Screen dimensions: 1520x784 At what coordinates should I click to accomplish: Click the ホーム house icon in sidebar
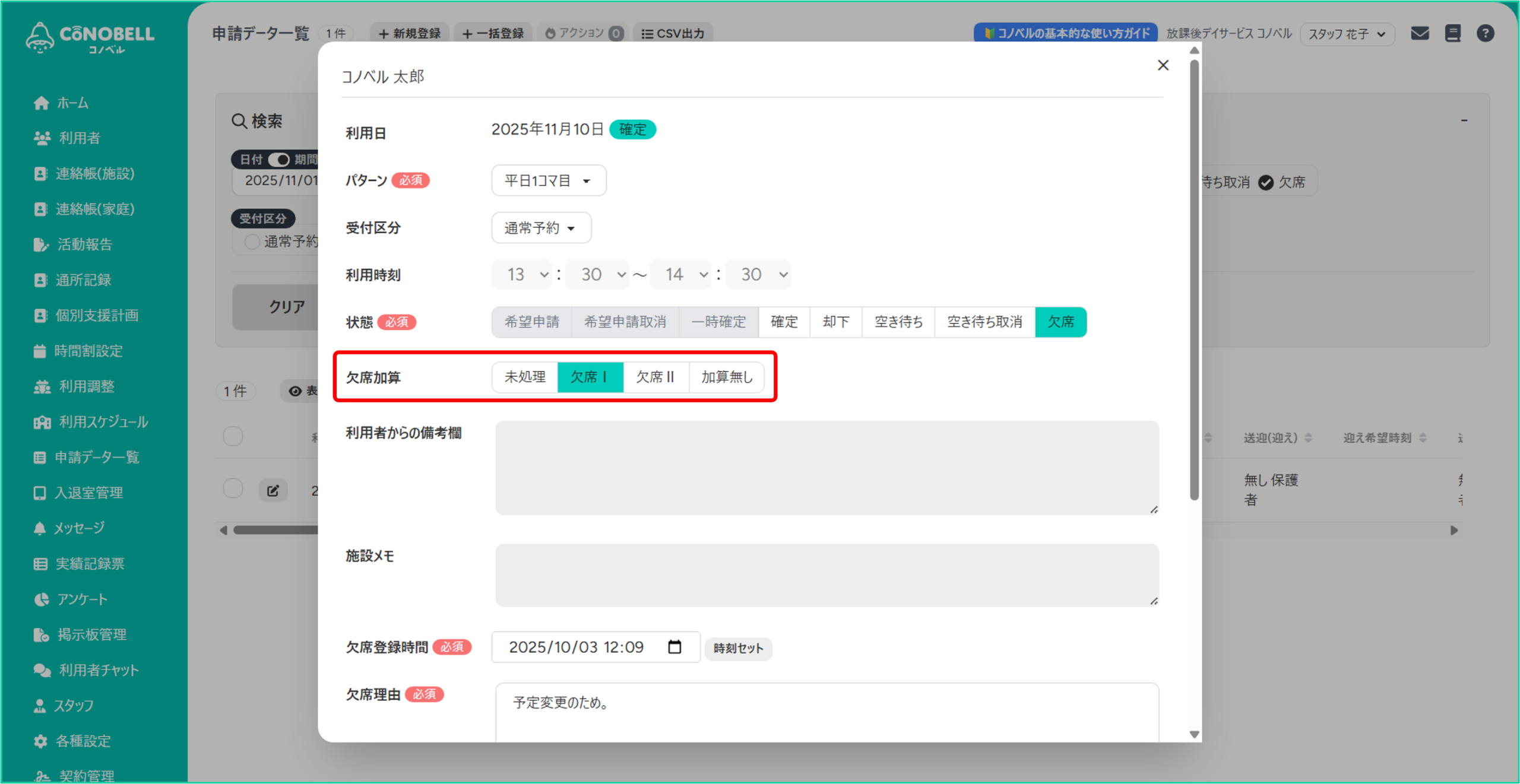coord(41,103)
